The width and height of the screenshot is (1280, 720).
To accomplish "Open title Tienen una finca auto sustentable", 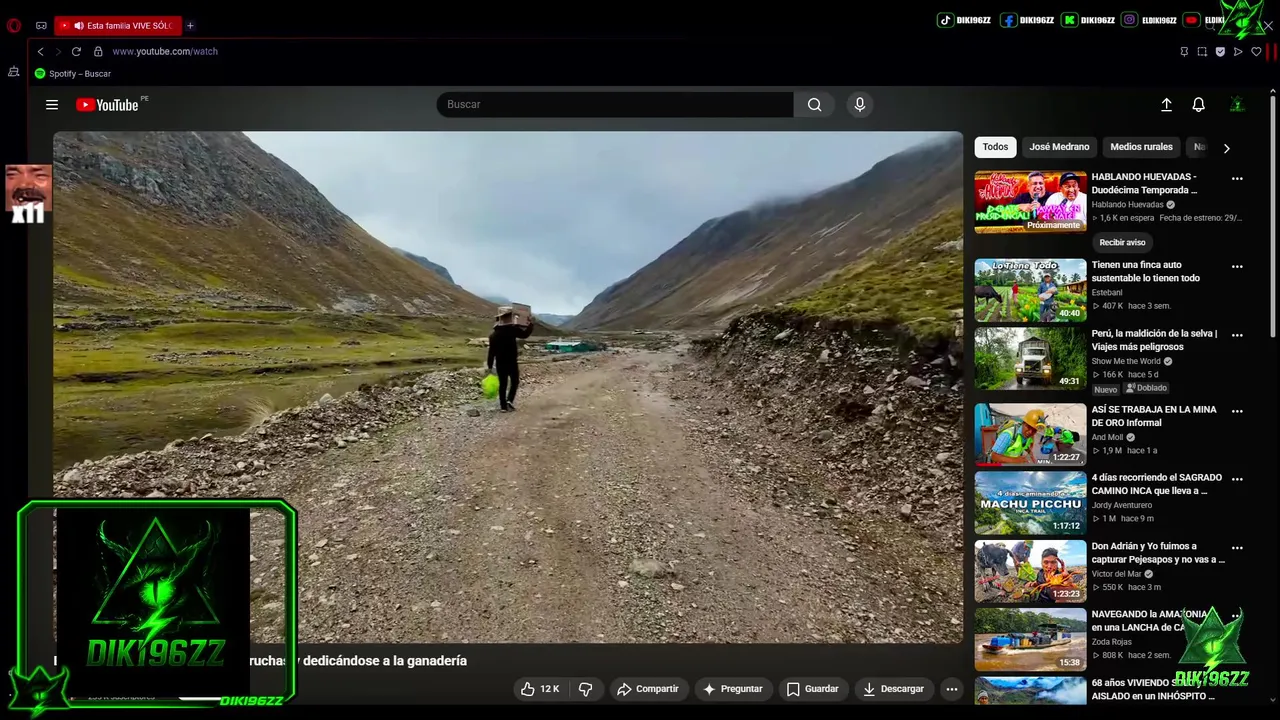I will pos(1146,271).
